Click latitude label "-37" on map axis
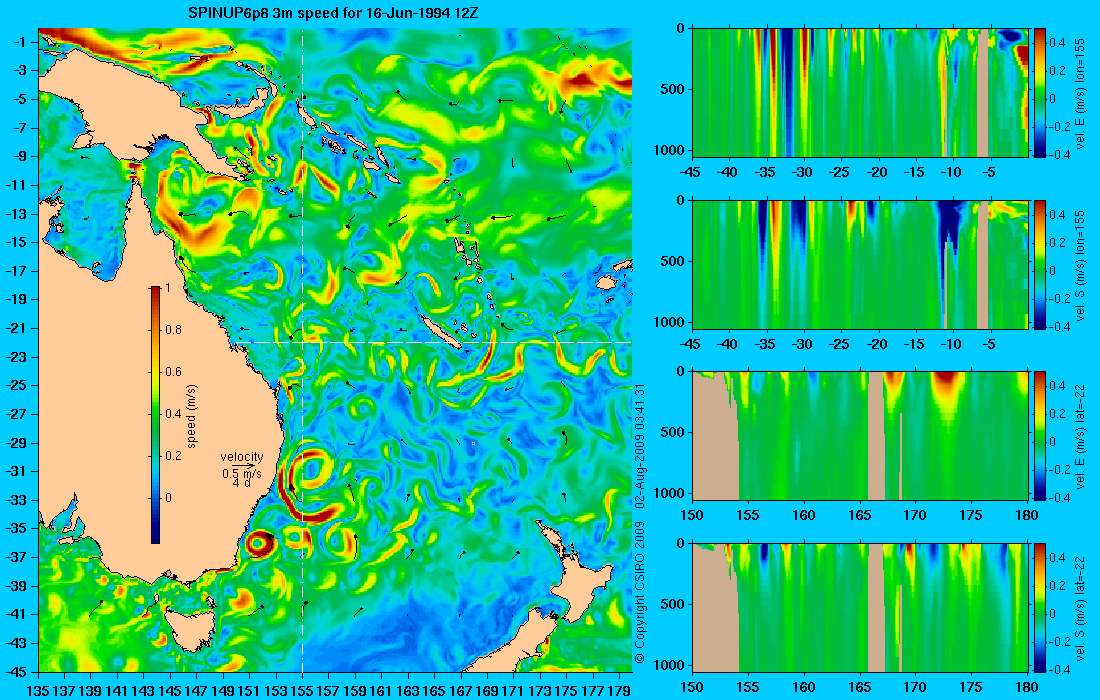The image size is (1100, 700). (18, 557)
